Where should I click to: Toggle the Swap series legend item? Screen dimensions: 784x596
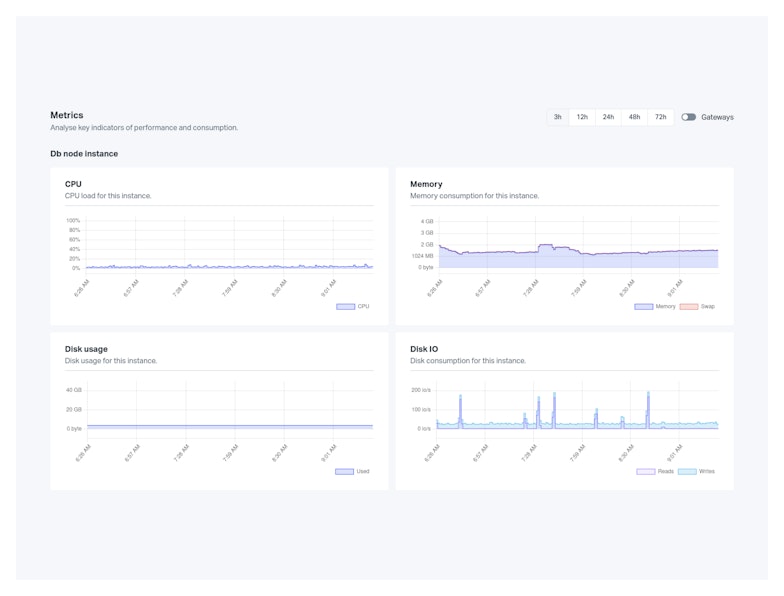[689, 306]
